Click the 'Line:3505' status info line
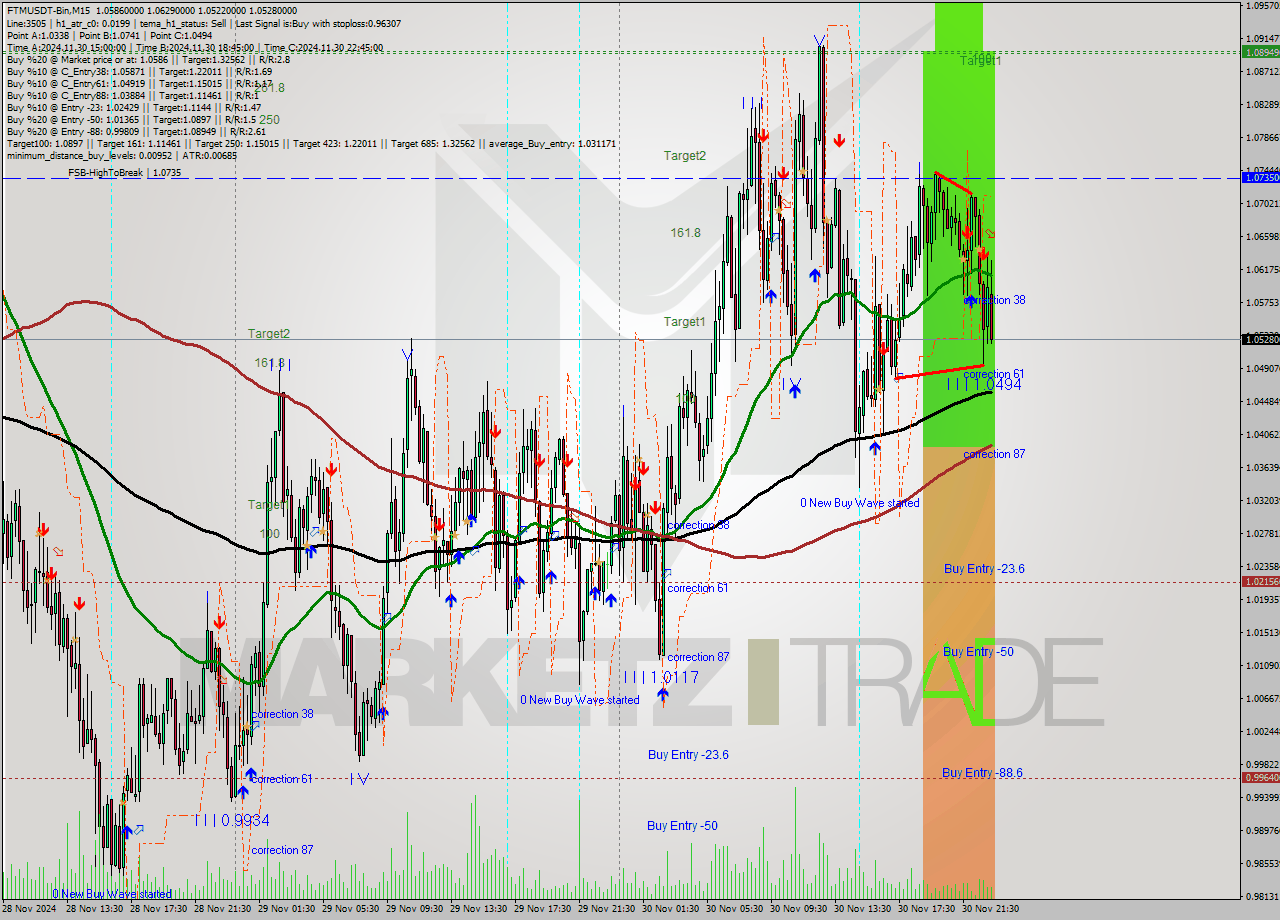This screenshot has height=920, width=1280. pos(203,23)
